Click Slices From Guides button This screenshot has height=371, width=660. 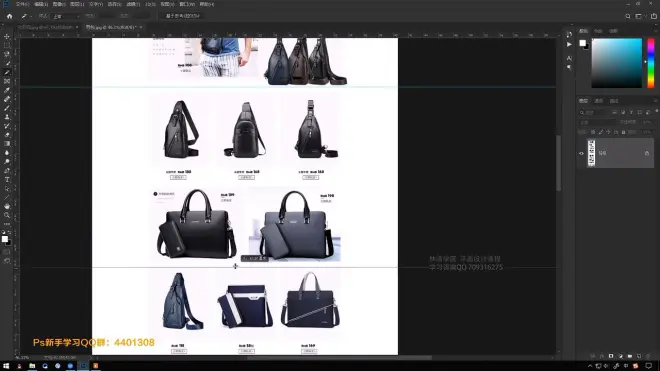[x=182, y=16]
